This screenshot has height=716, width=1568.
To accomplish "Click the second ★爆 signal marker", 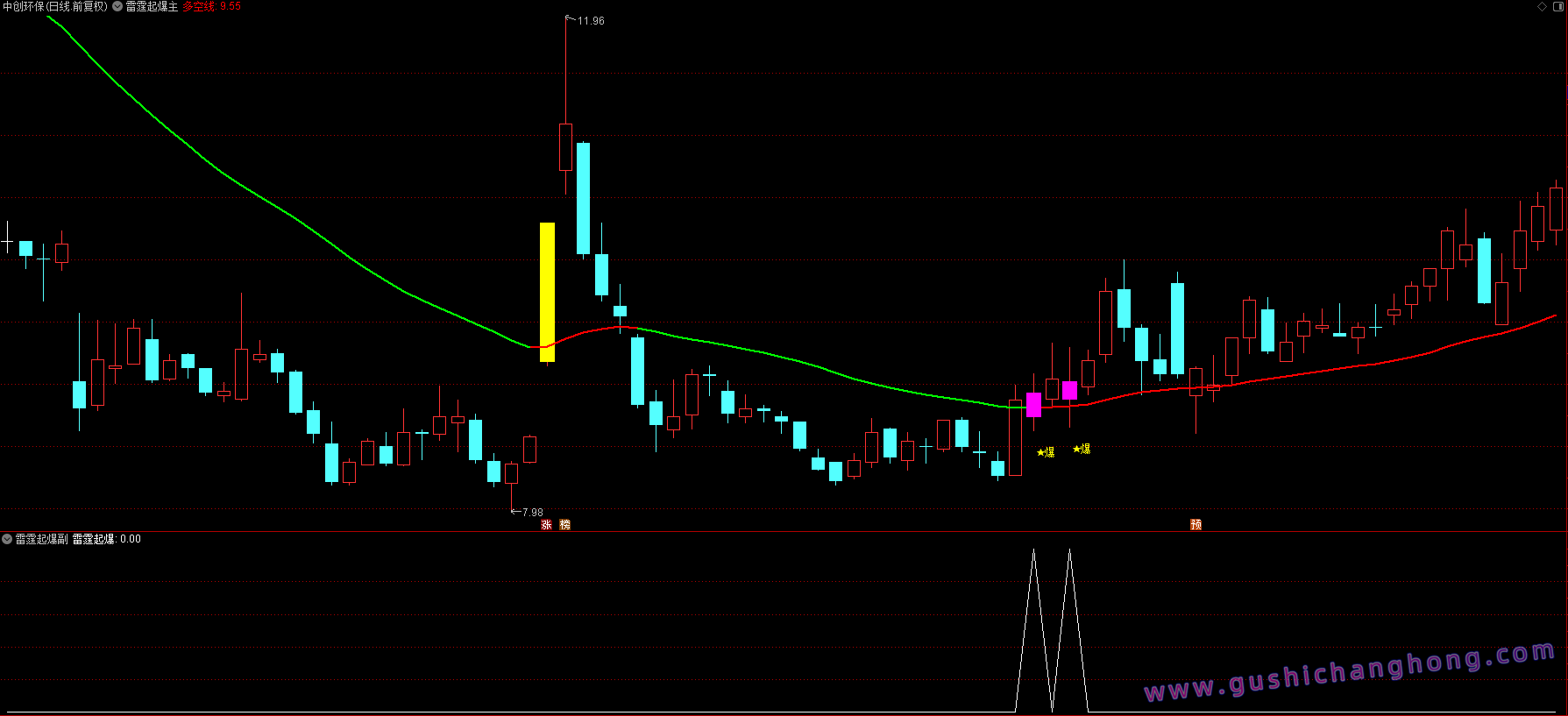I will (x=1082, y=449).
